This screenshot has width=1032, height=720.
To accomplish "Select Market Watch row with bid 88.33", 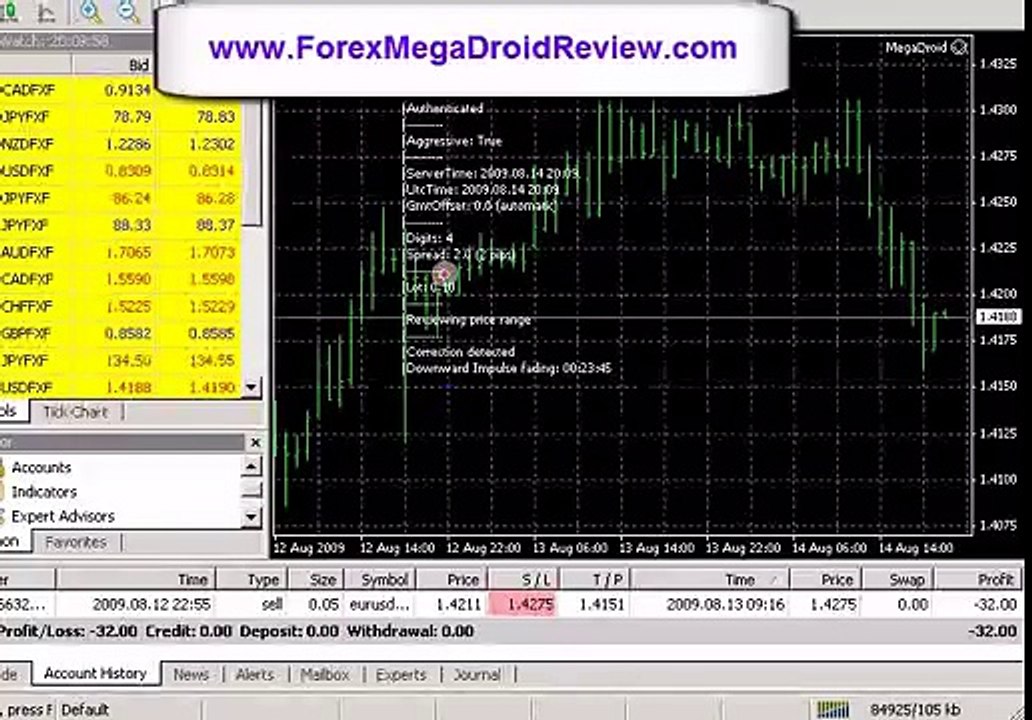I will [120, 225].
